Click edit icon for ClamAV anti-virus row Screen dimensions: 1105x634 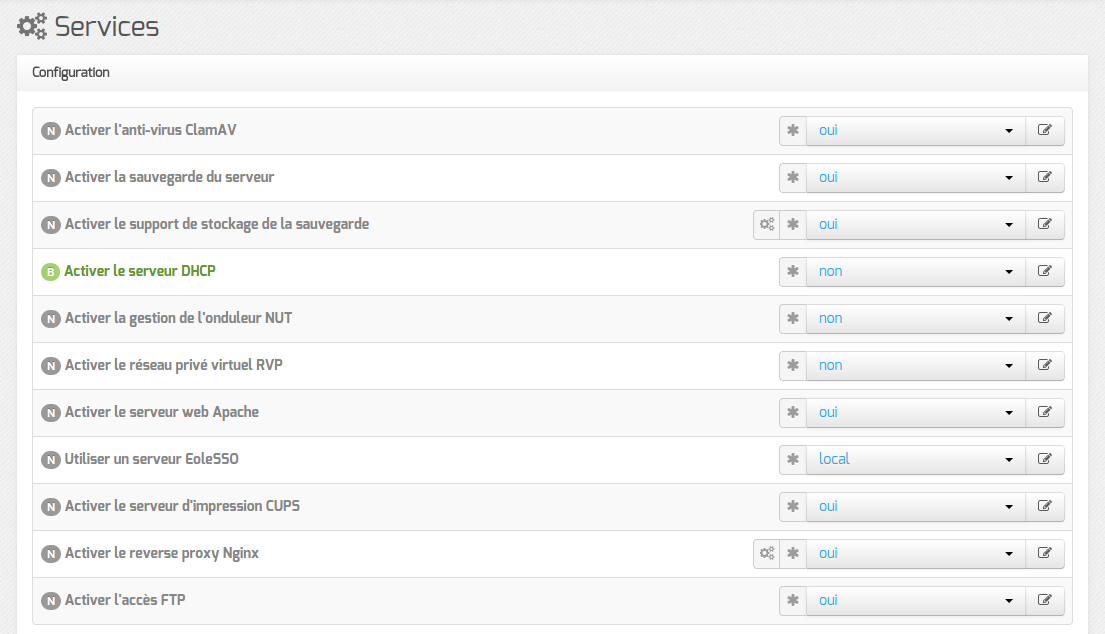(1044, 130)
